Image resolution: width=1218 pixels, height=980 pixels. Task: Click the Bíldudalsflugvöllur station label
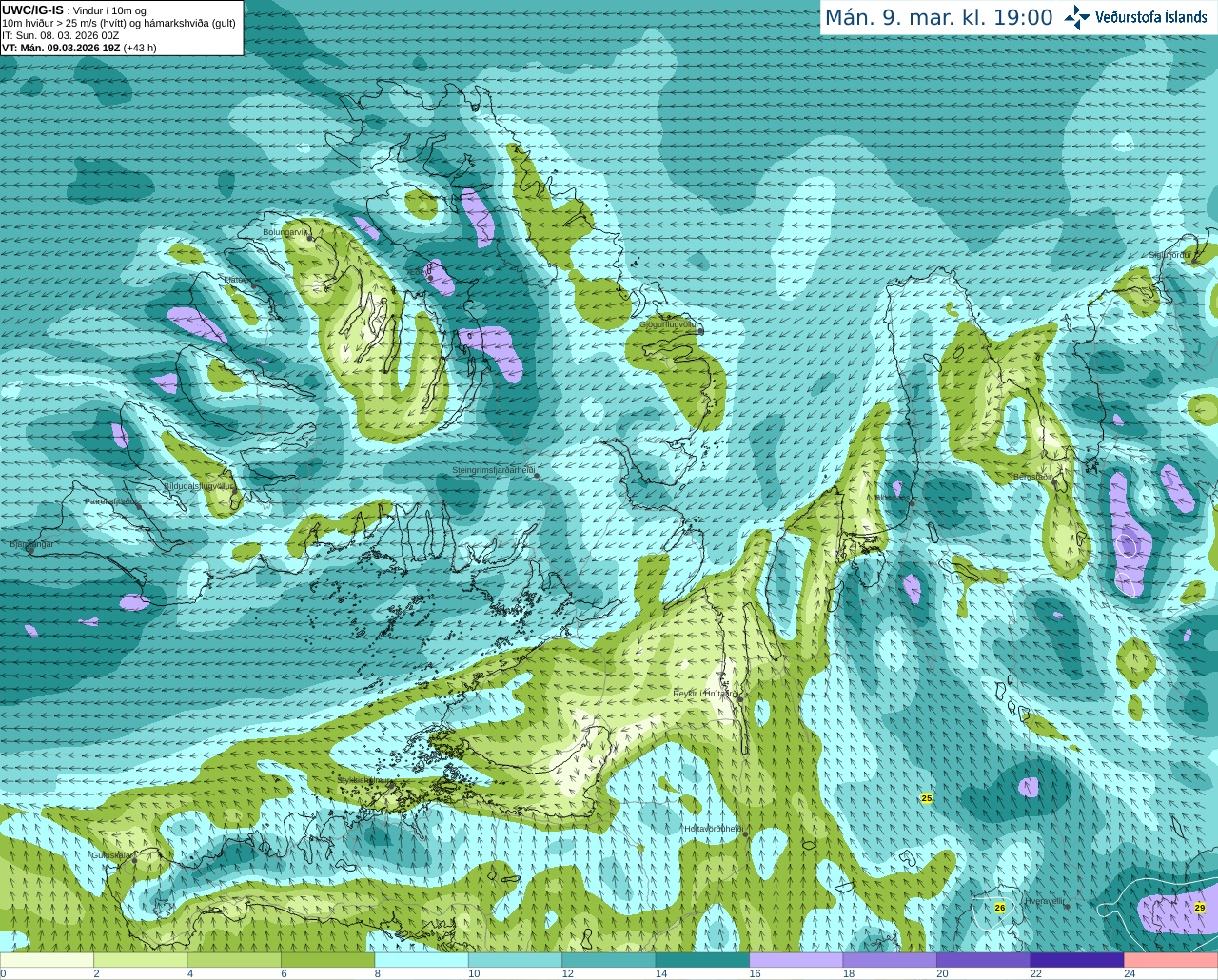pos(198,485)
